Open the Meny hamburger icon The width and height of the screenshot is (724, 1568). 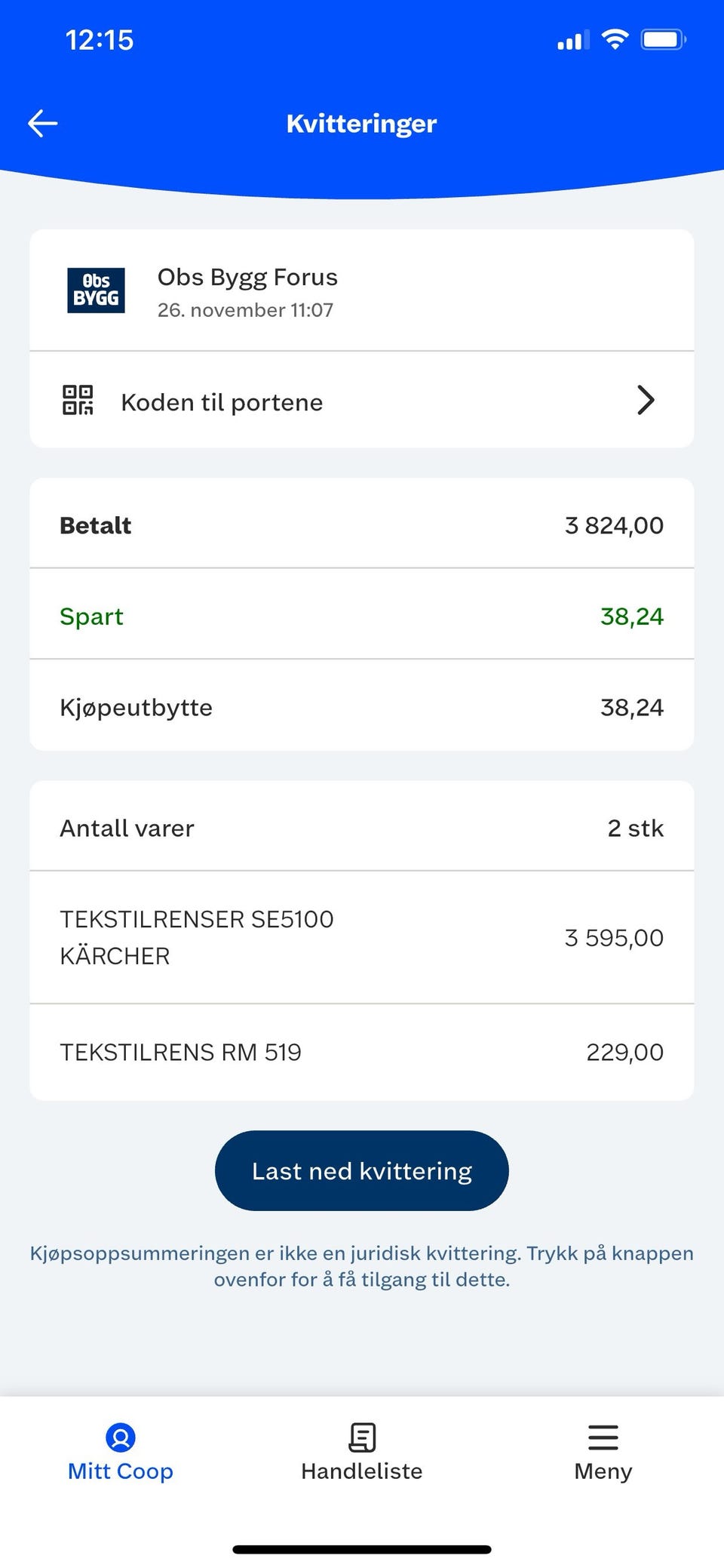coord(603,1437)
